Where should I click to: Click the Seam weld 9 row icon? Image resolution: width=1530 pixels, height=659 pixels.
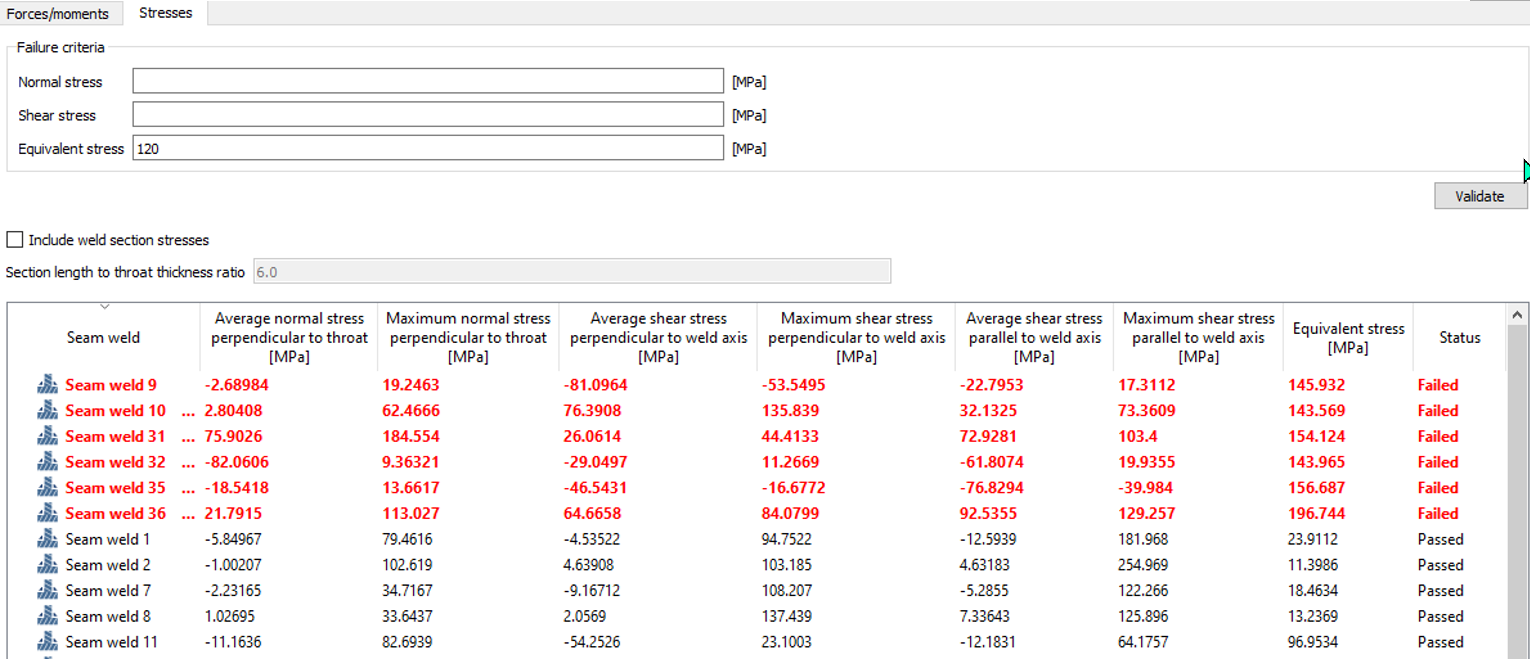coord(47,385)
